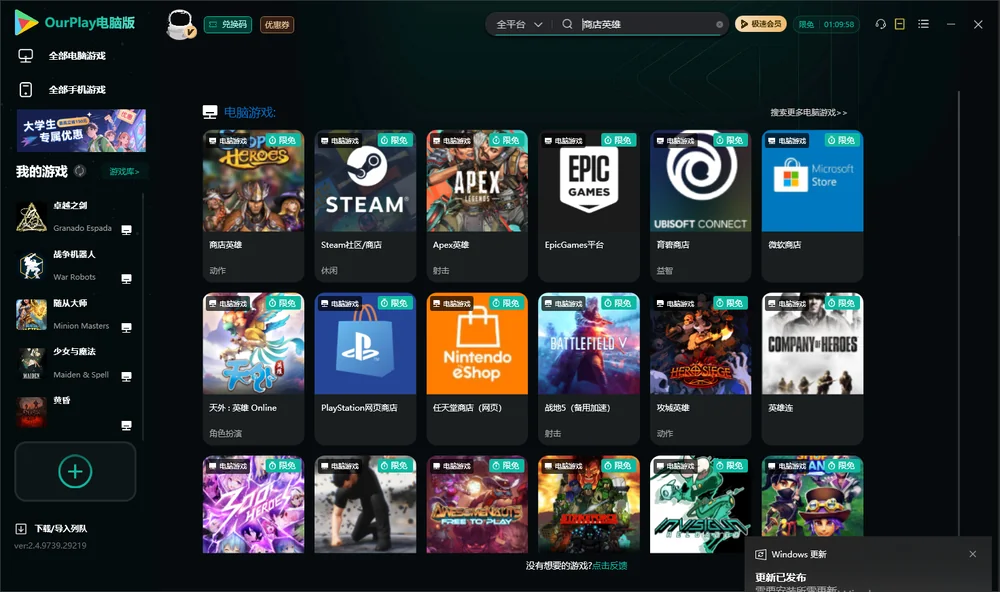Screen dimensions: 1000x592
Task: Open the 游戏库> library link
Action: point(124,172)
